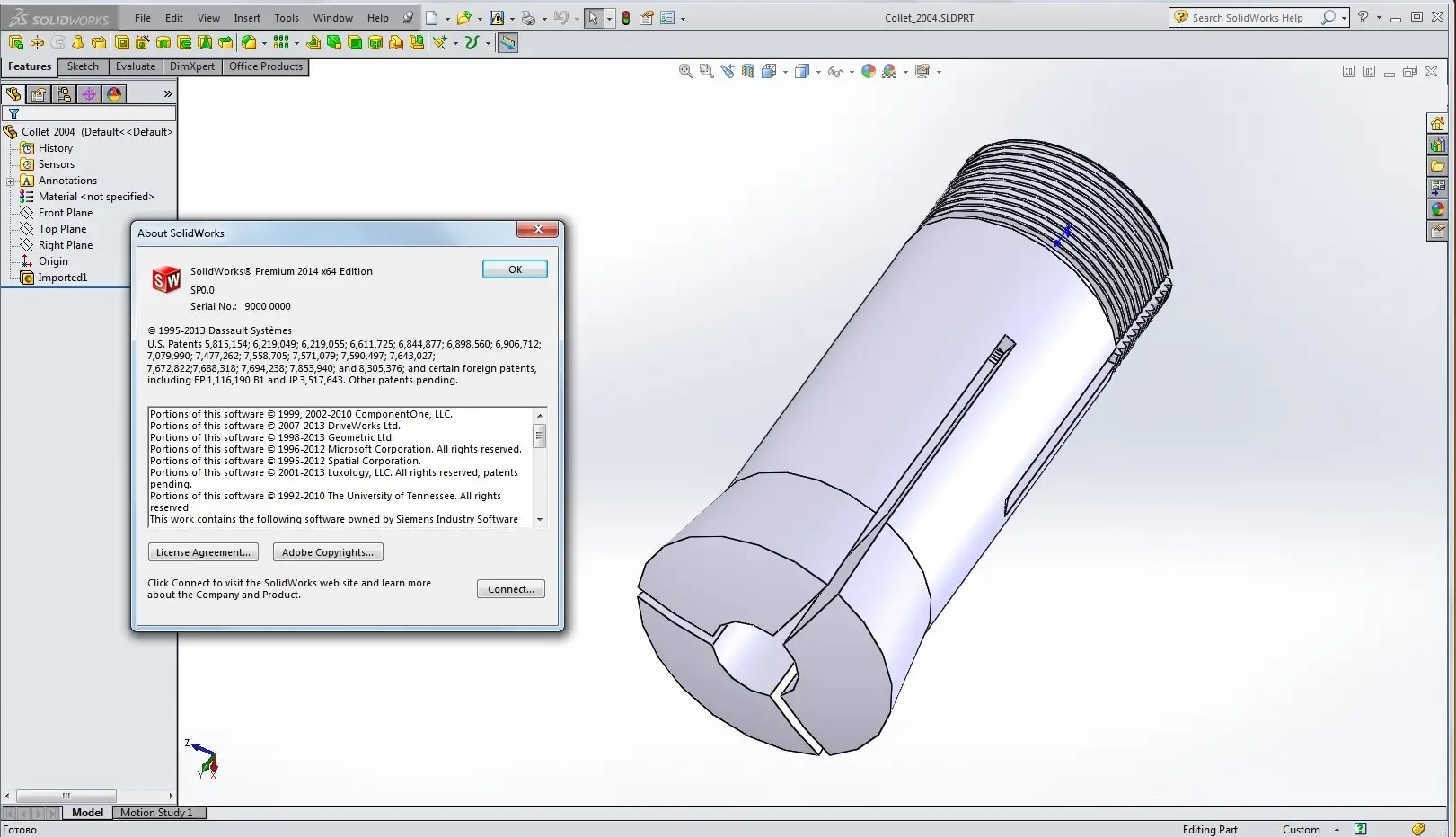The height and width of the screenshot is (837, 1456).
Task: Select the Zoom to Fit tool
Action: tap(685, 71)
